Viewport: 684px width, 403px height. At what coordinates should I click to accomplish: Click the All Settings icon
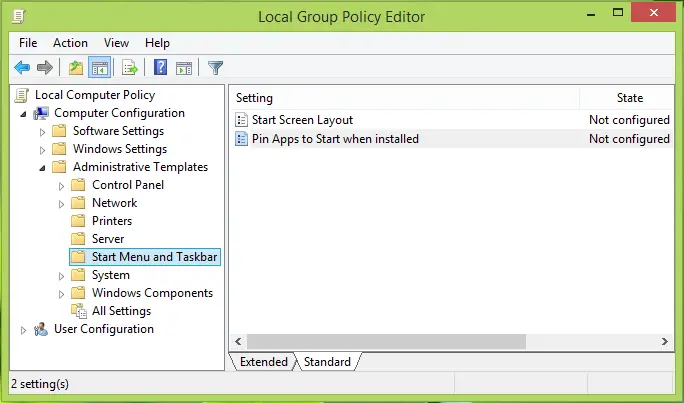pyautogui.click(x=79, y=311)
